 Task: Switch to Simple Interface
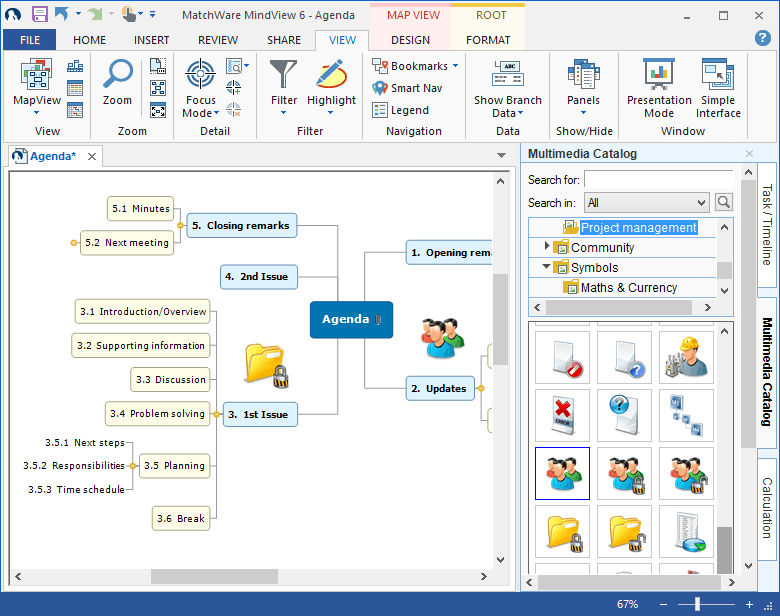(718, 89)
